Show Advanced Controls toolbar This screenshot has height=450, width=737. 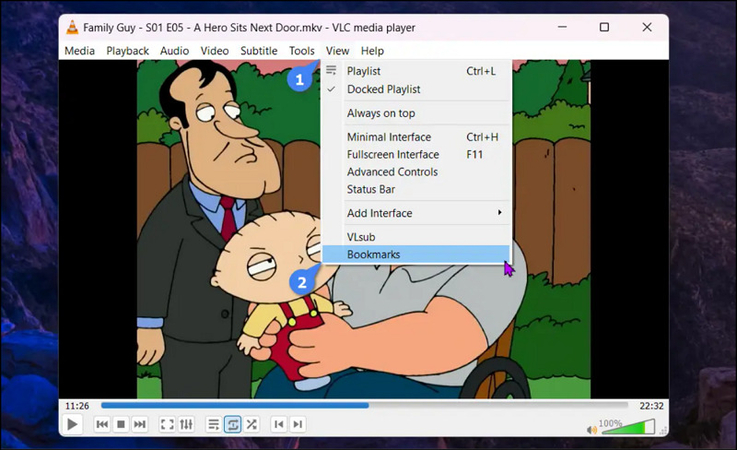(x=416, y=172)
